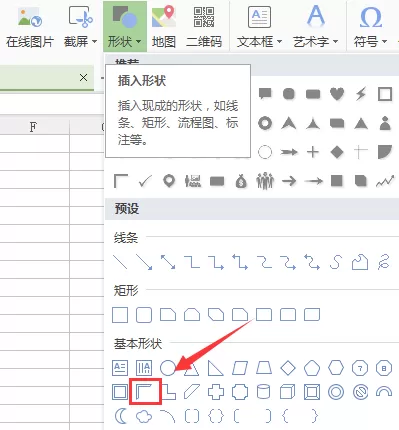Select the heptagon shape labeled 7

(x=360, y=368)
